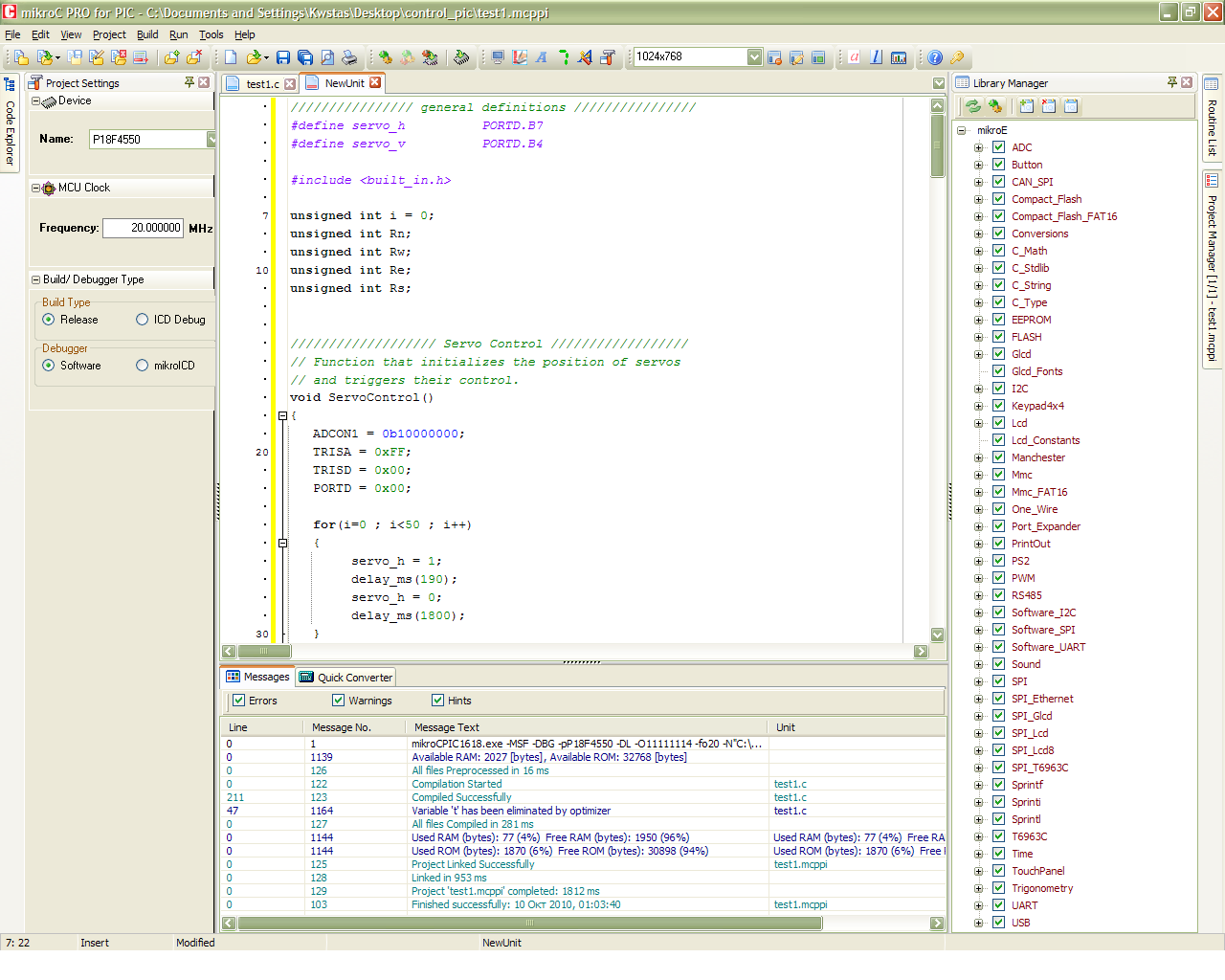1225x980 pixels.
Task: Click the Print icon
Action: click(349, 57)
